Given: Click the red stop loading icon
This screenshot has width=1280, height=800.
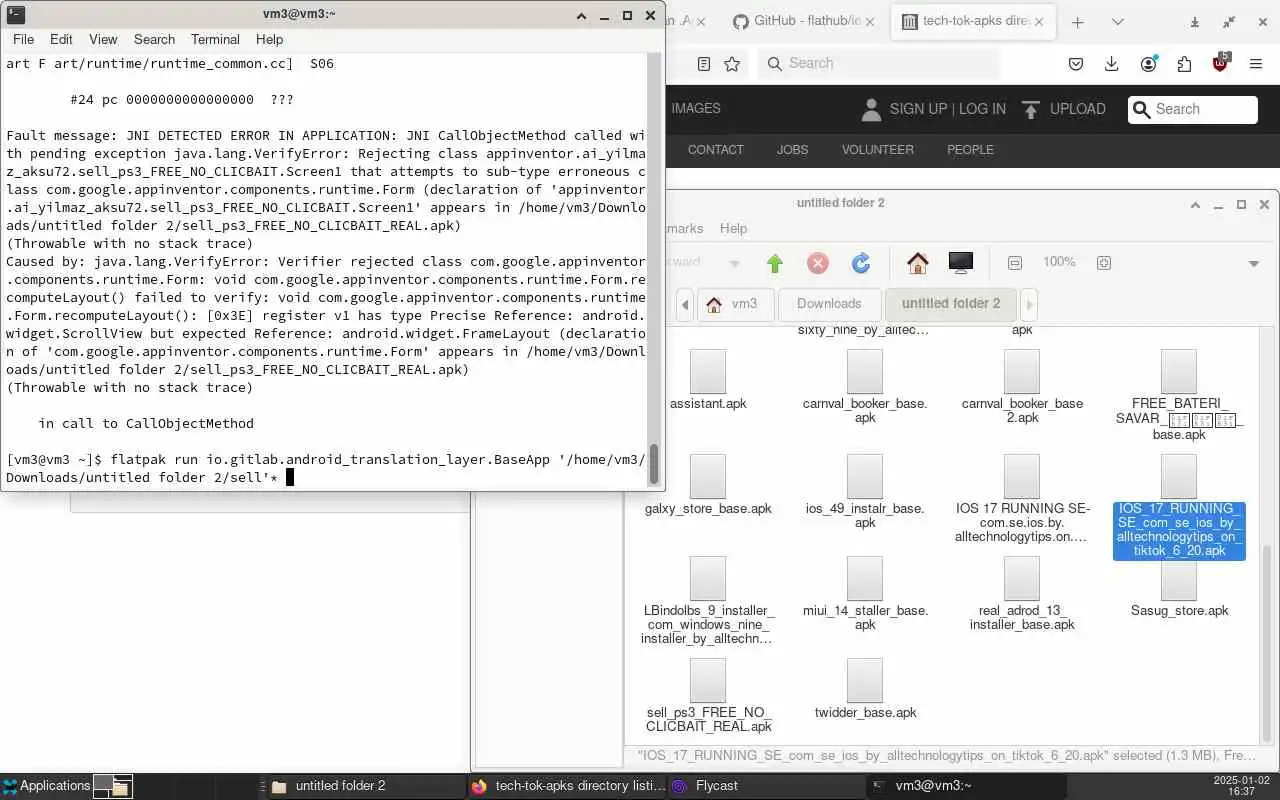Looking at the screenshot, I should tap(818, 263).
